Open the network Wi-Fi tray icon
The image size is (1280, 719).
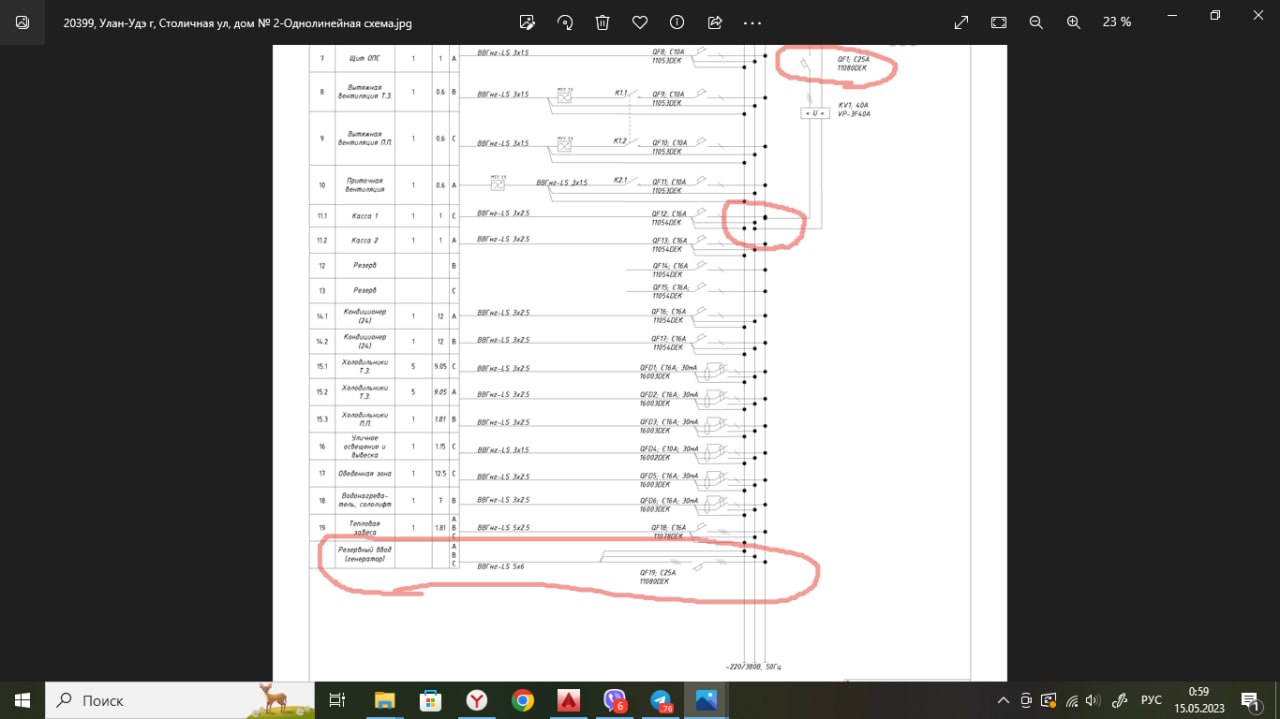pos(1071,700)
